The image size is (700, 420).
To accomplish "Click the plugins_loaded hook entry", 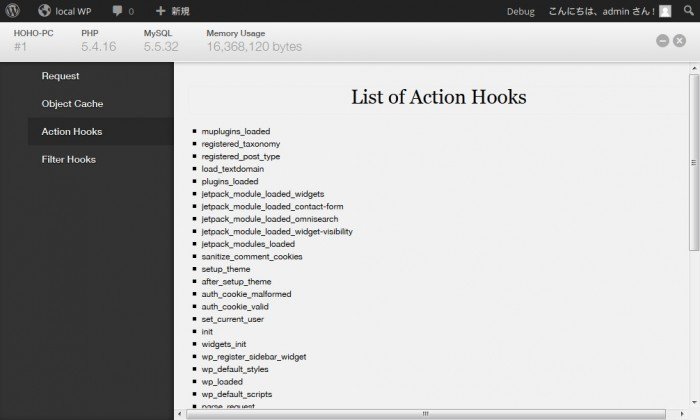I will [229, 182].
